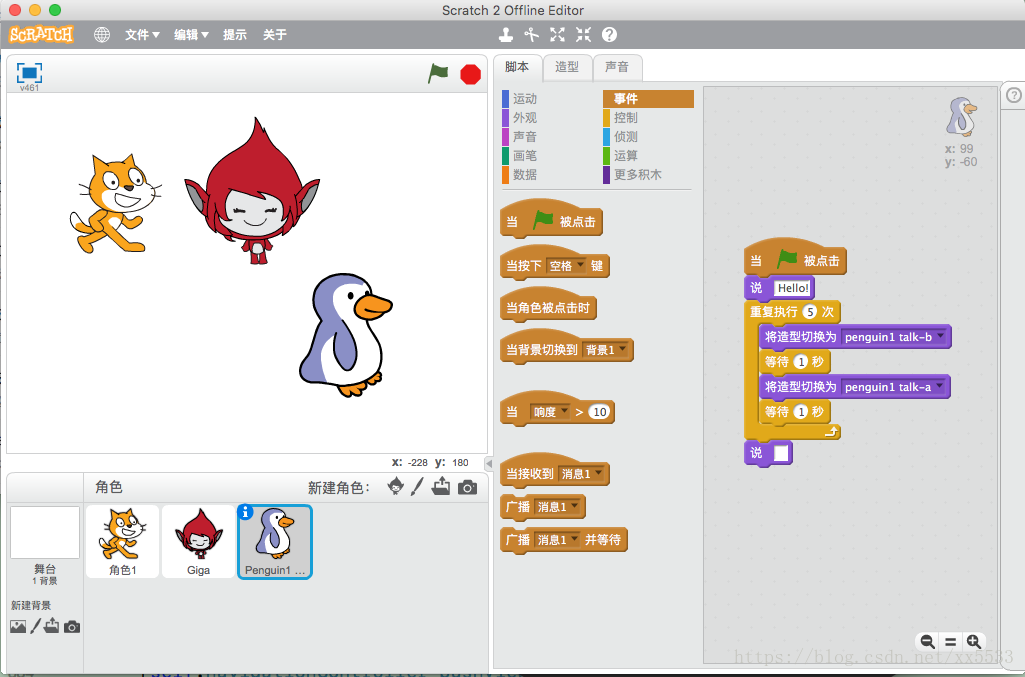Open the 编辑 menu
The height and width of the screenshot is (677, 1025).
191,35
